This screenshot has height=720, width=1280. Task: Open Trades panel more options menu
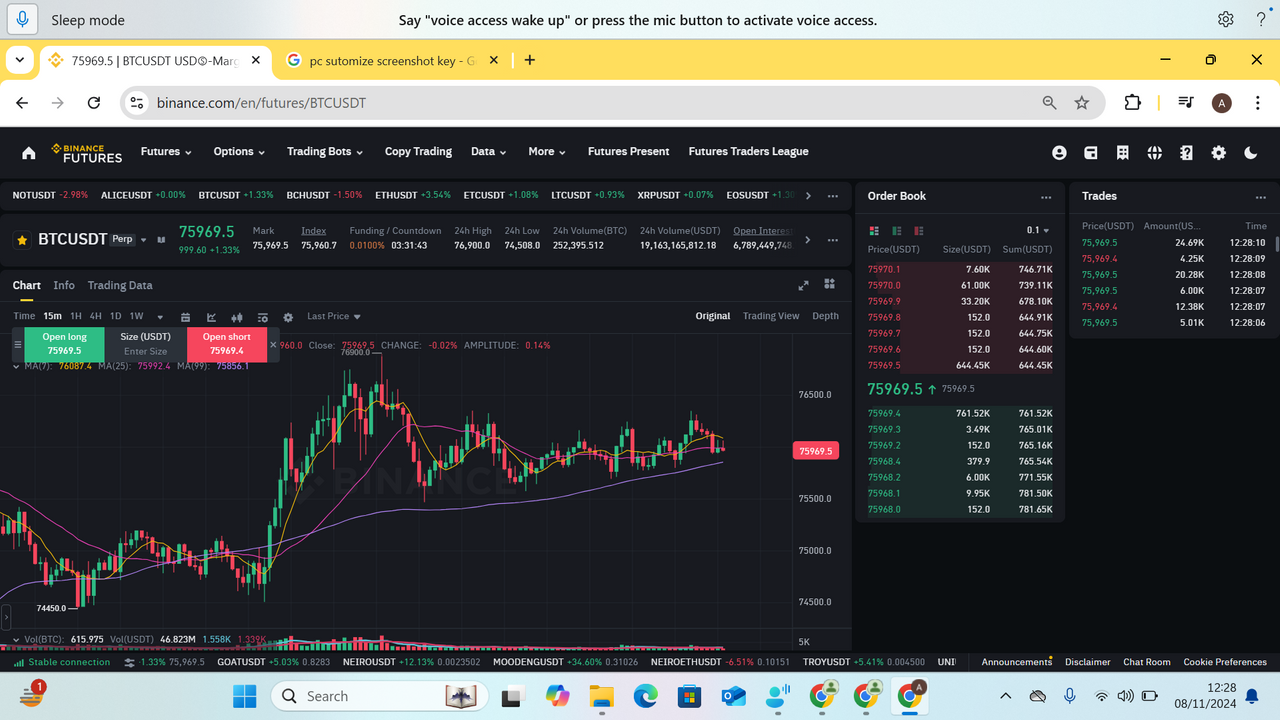pyautogui.click(x=1261, y=197)
